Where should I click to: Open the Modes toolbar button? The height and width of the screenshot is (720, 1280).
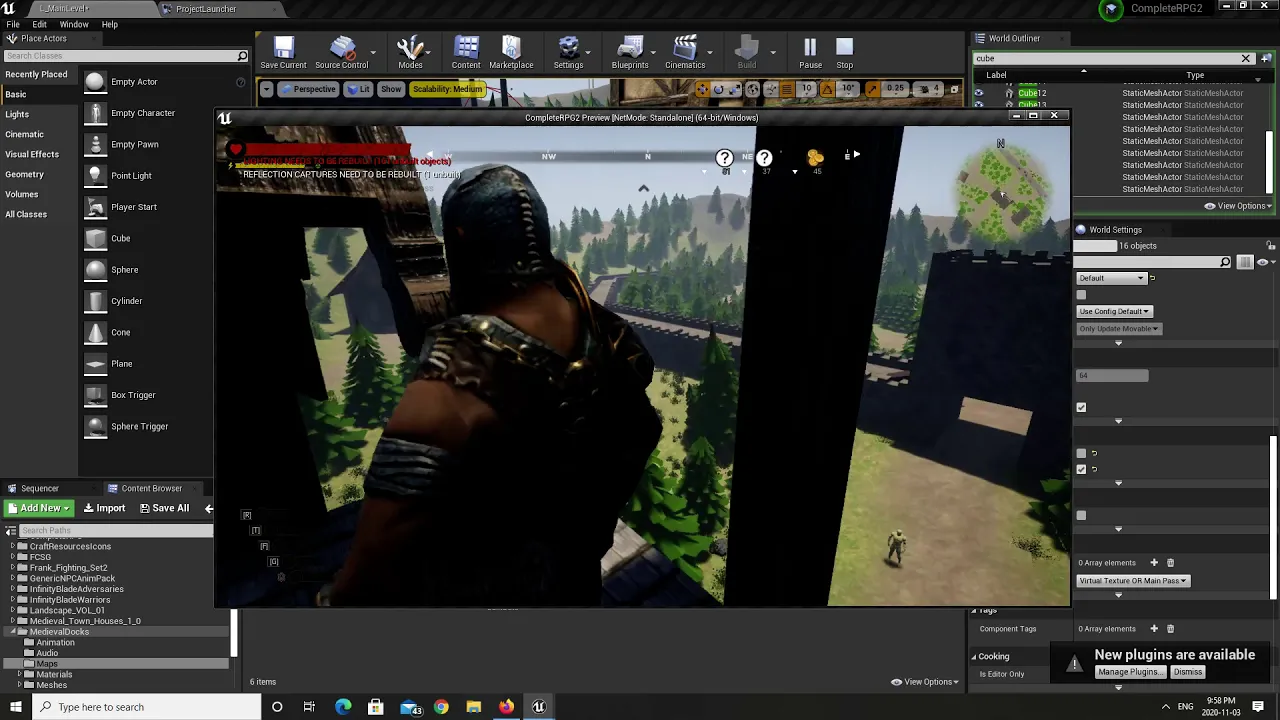[x=410, y=52]
